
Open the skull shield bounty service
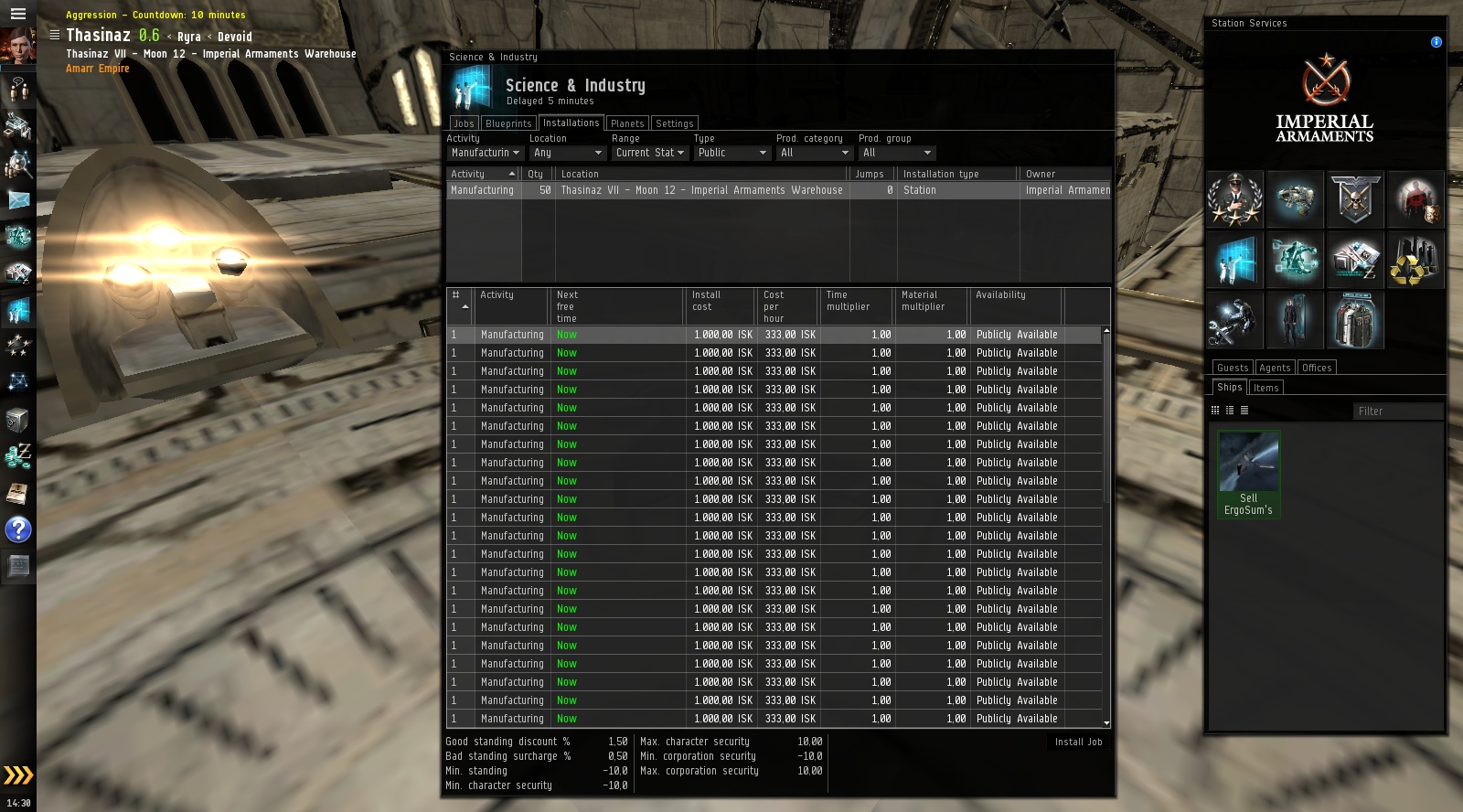[1355, 198]
